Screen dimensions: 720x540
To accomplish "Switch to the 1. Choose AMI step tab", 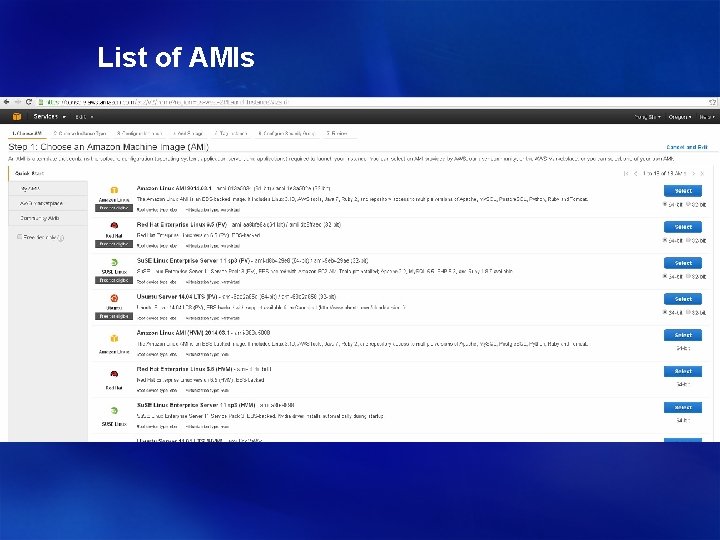I will pyautogui.click(x=27, y=133).
